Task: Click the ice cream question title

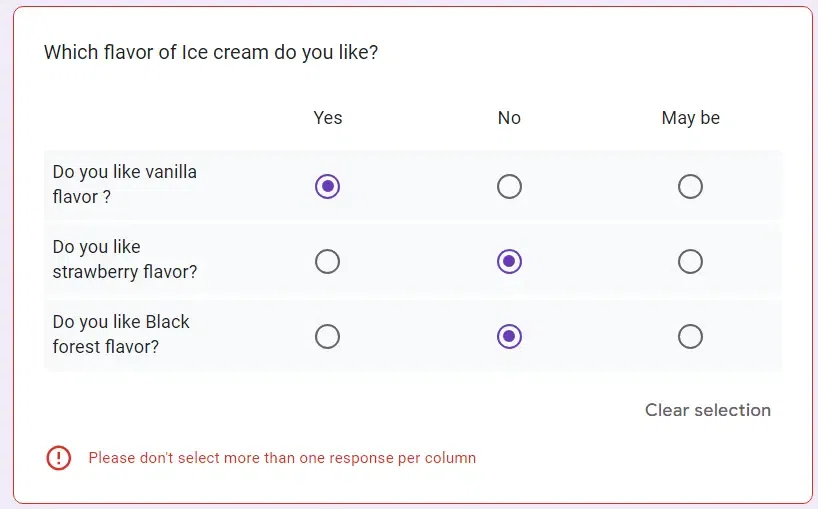Action: pyautogui.click(x=211, y=52)
